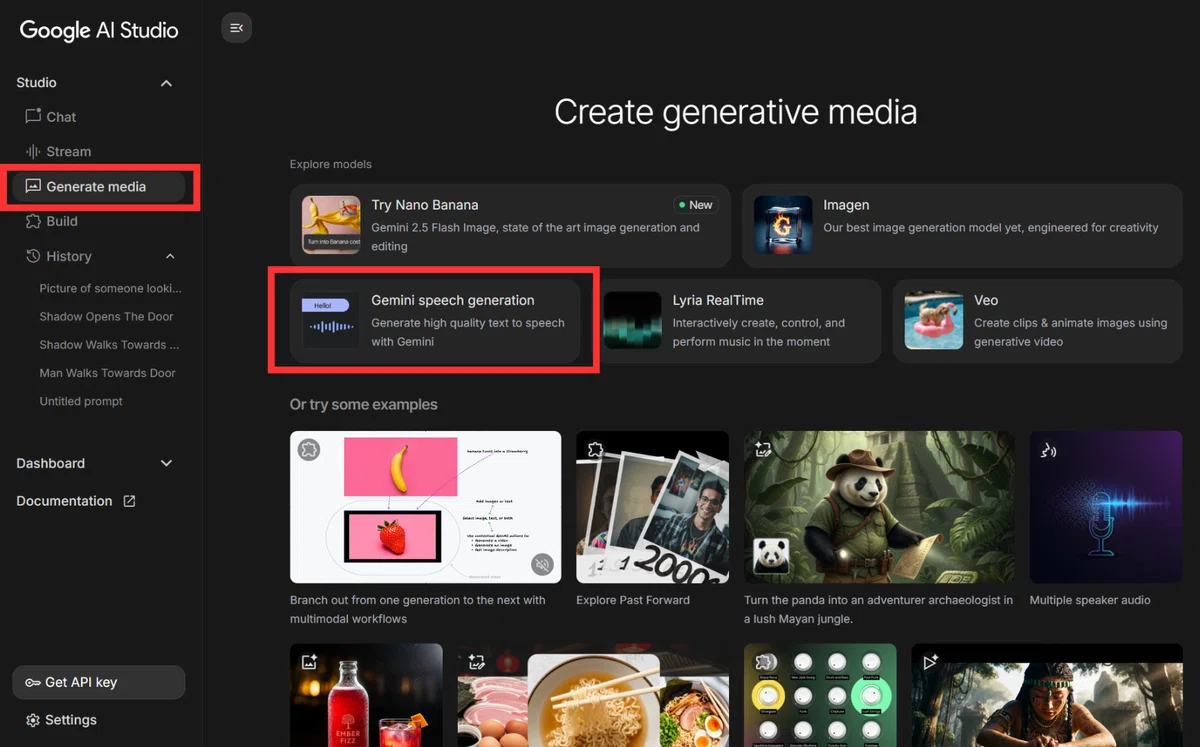
Task: Open history item 'Picture of someone looki...'
Action: tap(110, 288)
